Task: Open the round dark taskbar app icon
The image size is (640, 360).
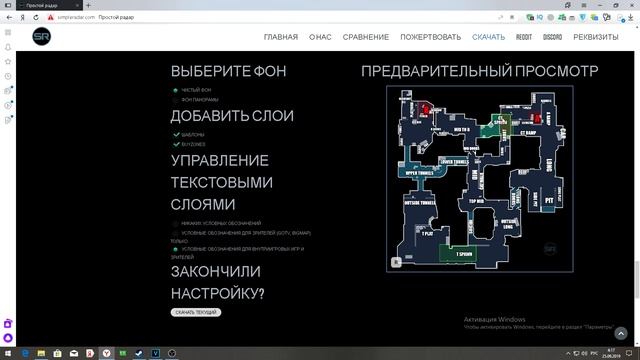Action: 172,353
